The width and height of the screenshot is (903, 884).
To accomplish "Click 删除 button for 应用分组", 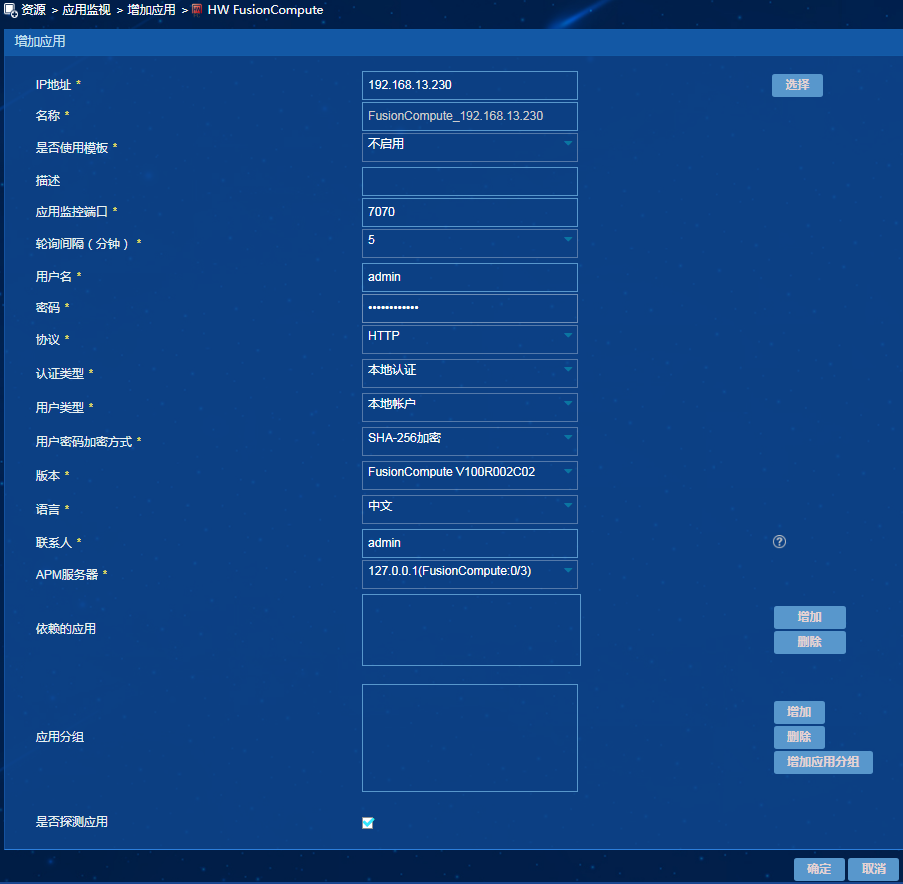I will click(x=799, y=737).
